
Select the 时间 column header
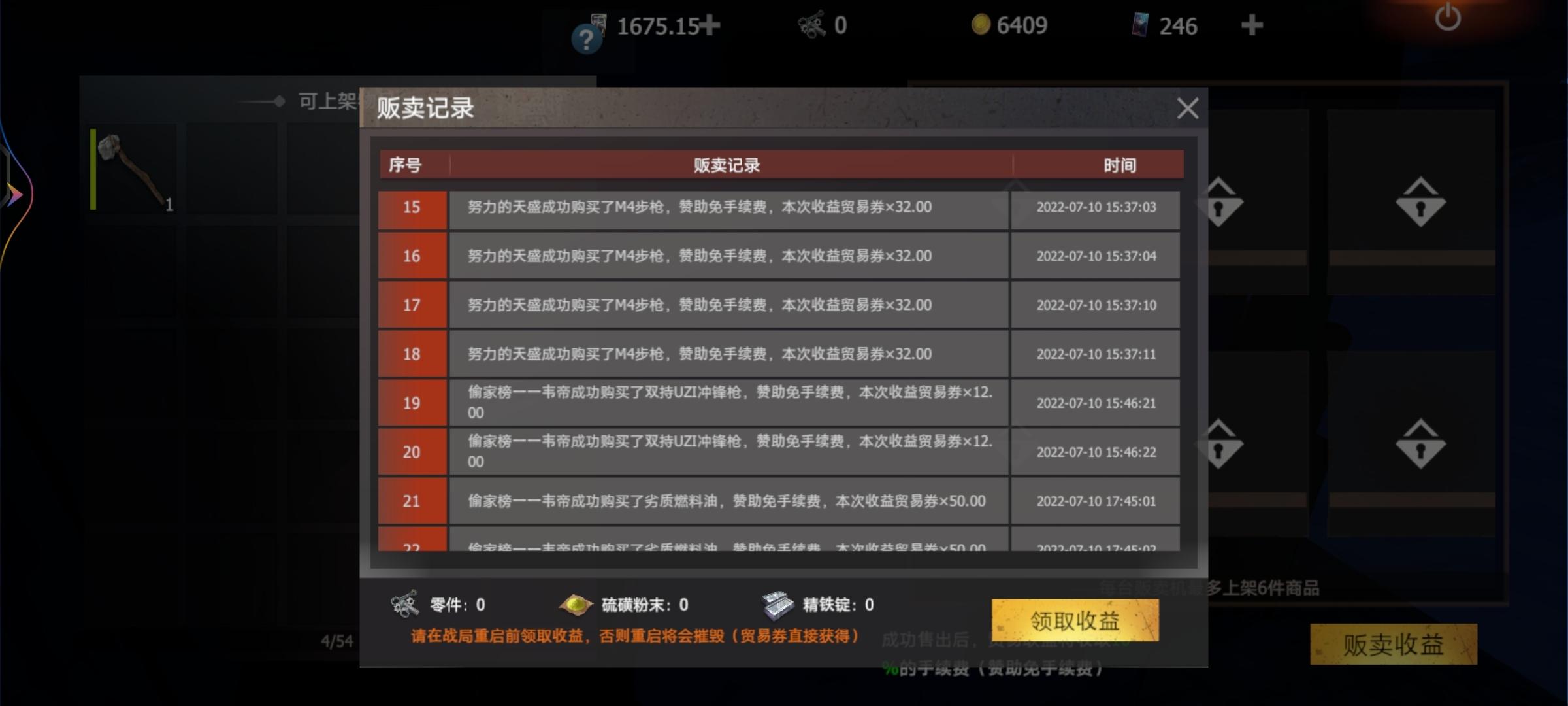1120,165
